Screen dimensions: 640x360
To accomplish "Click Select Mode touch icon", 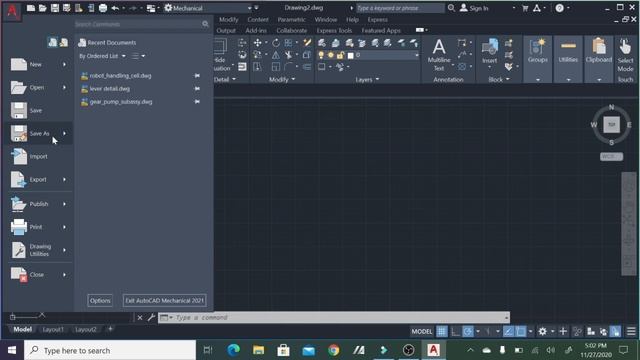I will [625, 47].
